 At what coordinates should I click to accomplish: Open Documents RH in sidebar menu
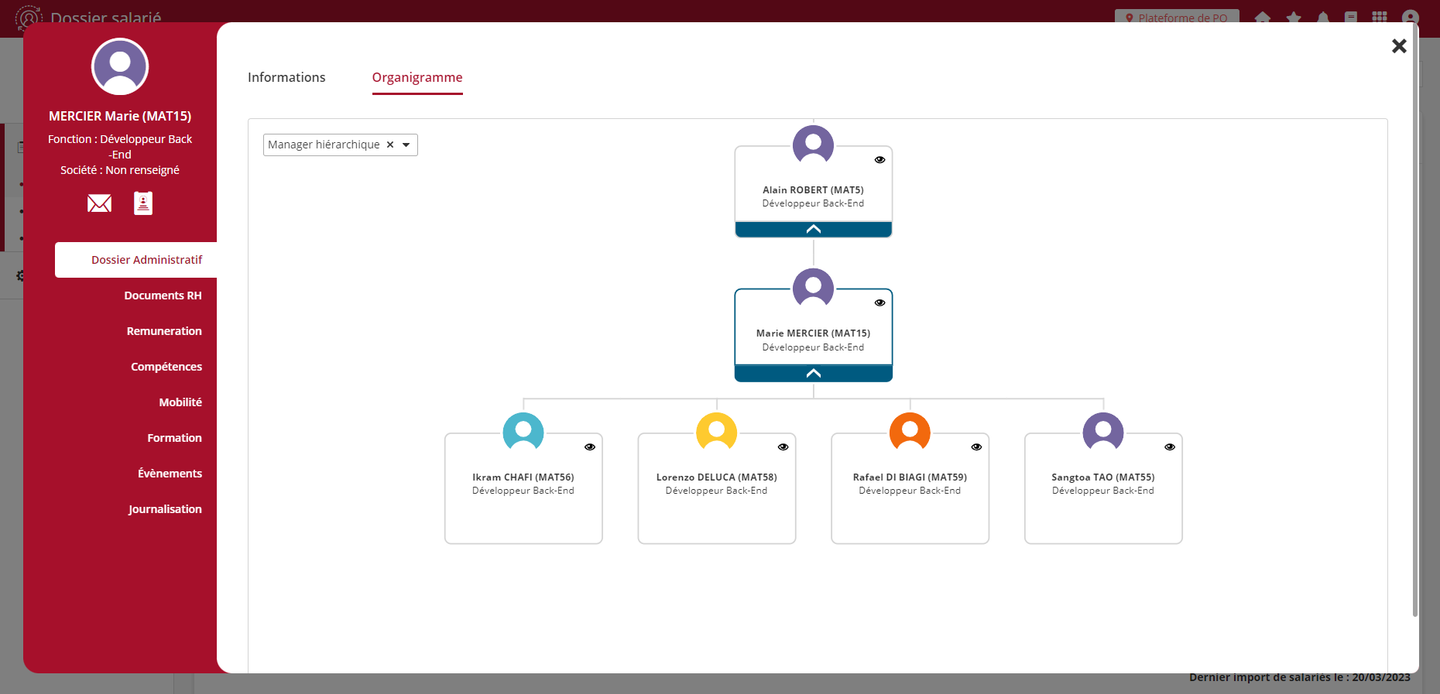point(163,296)
